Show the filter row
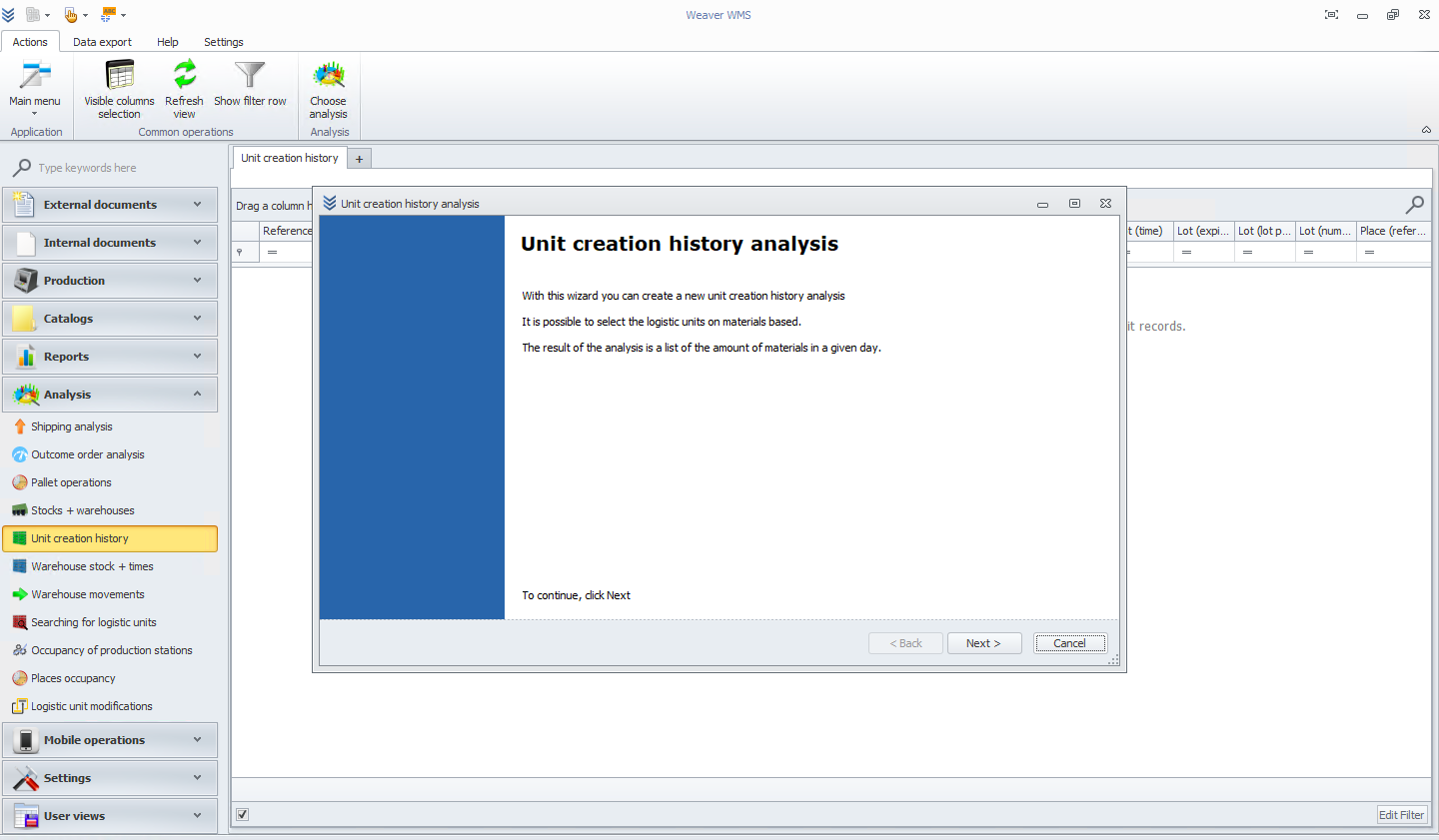This screenshot has height=840, width=1439. point(250,84)
